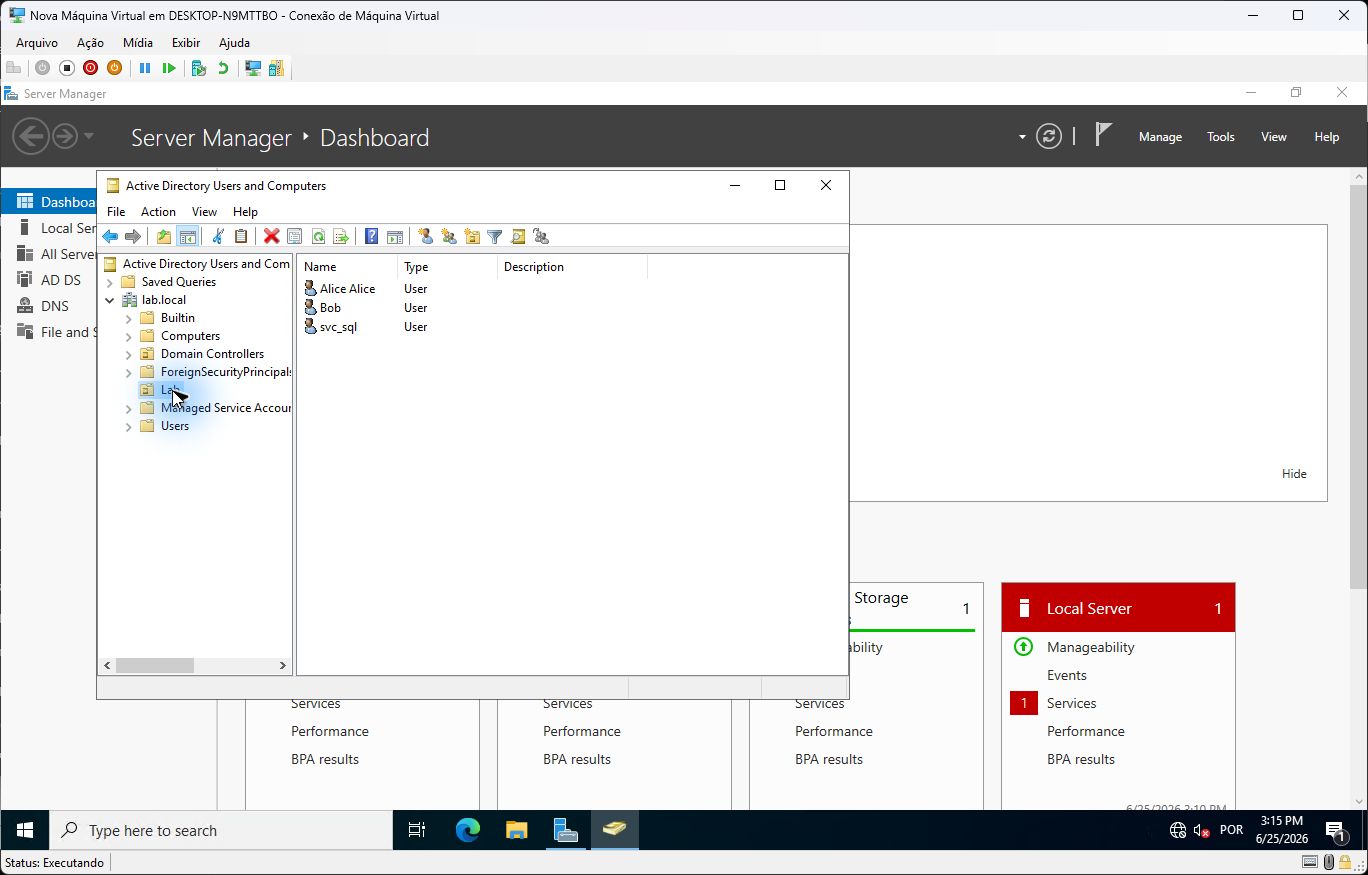The width and height of the screenshot is (1368, 875).
Task: Open Server Manager Tools menu
Action: (1220, 137)
